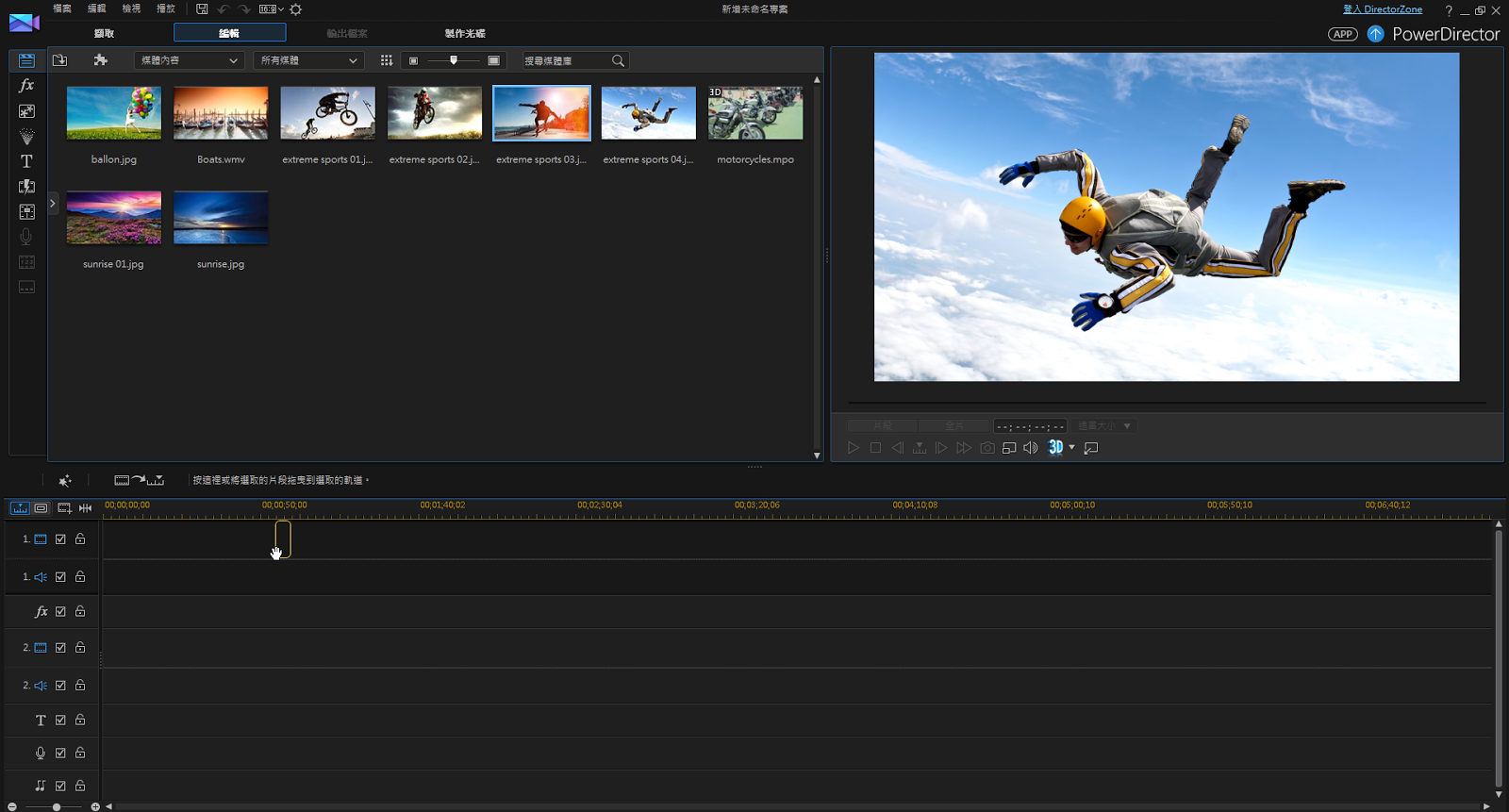Image resolution: width=1509 pixels, height=812 pixels.
Task: Toggle the 3D preview mode button
Action: pos(1056,448)
